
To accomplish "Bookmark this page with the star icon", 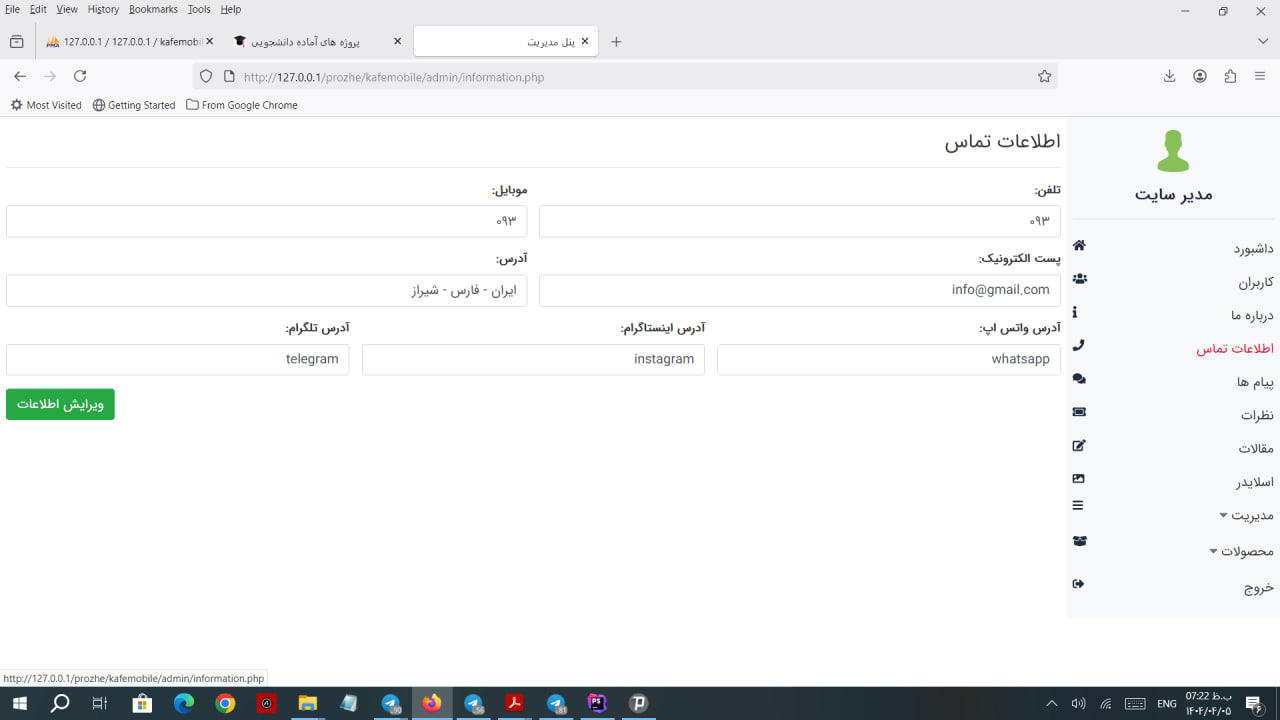I will coord(1044,77).
